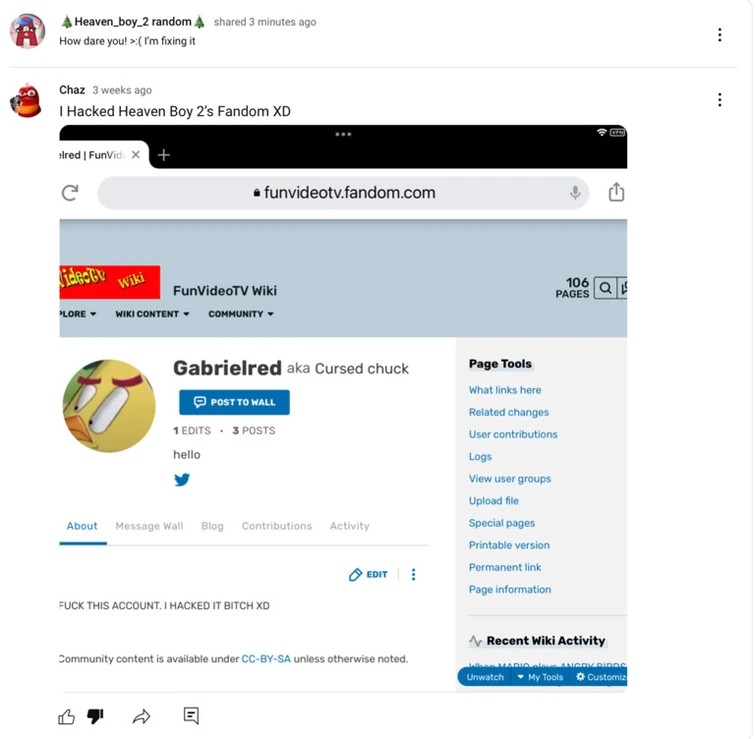Open browser share icon beside address bar
The width and height of the screenshot is (755, 739).
coord(616,192)
